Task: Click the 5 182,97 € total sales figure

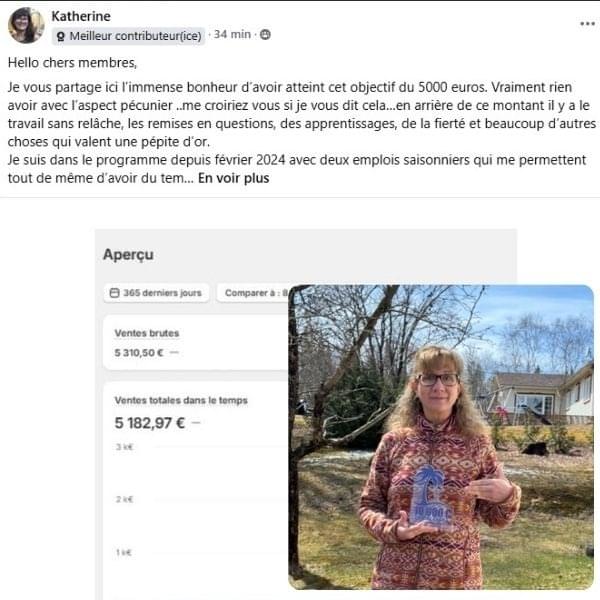Action: point(150,423)
